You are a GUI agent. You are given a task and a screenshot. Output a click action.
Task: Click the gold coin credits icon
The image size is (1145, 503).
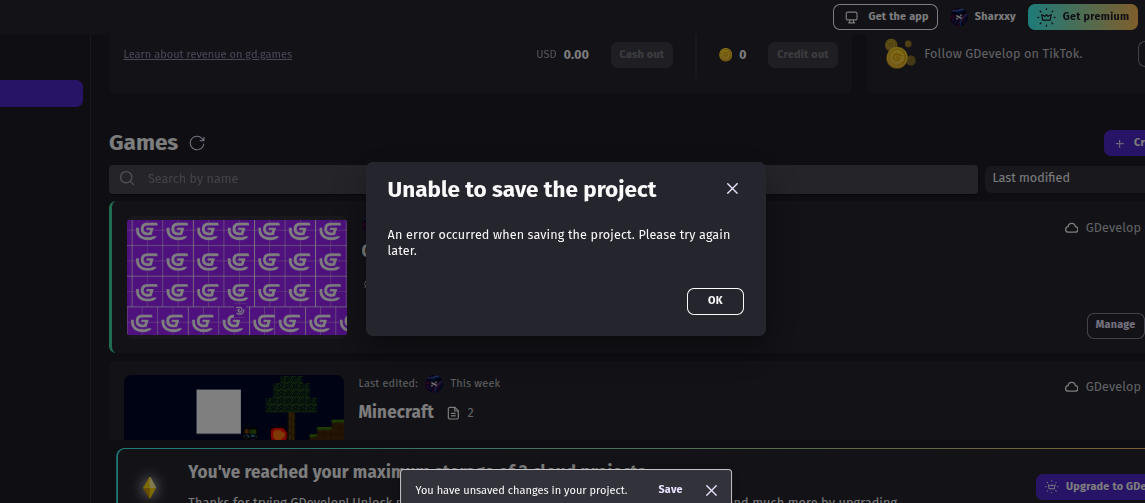pyautogui.click(x=725, y=55)
